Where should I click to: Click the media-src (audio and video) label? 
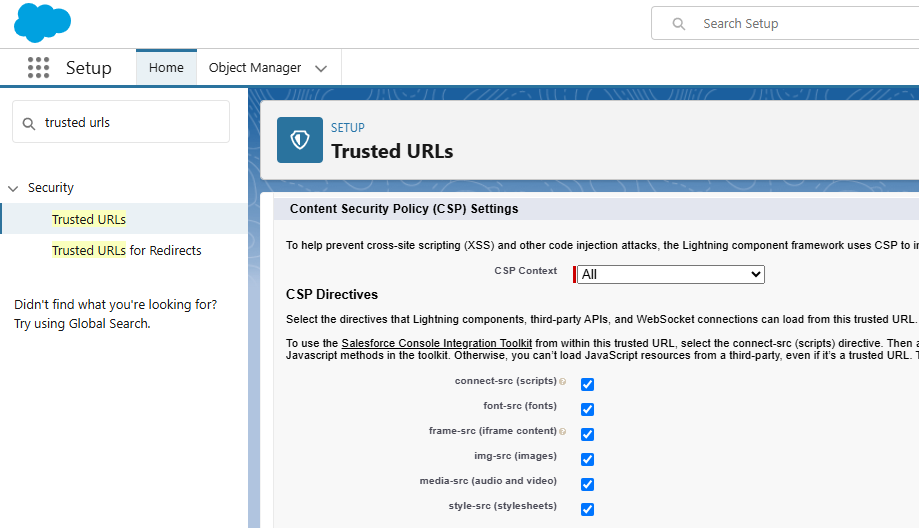[488, 481]
